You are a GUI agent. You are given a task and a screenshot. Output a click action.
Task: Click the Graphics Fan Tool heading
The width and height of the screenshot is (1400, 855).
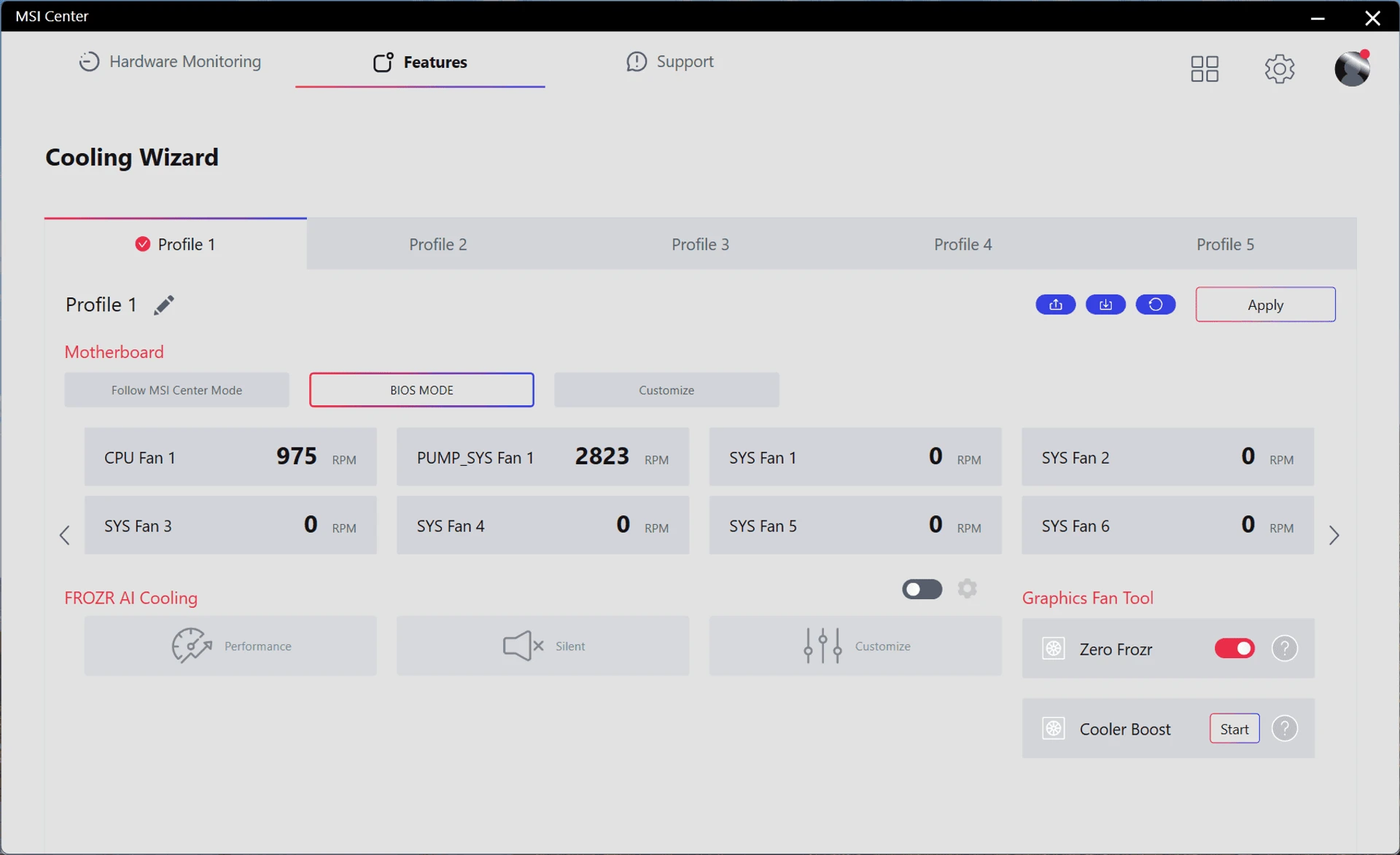point(1087,598)
